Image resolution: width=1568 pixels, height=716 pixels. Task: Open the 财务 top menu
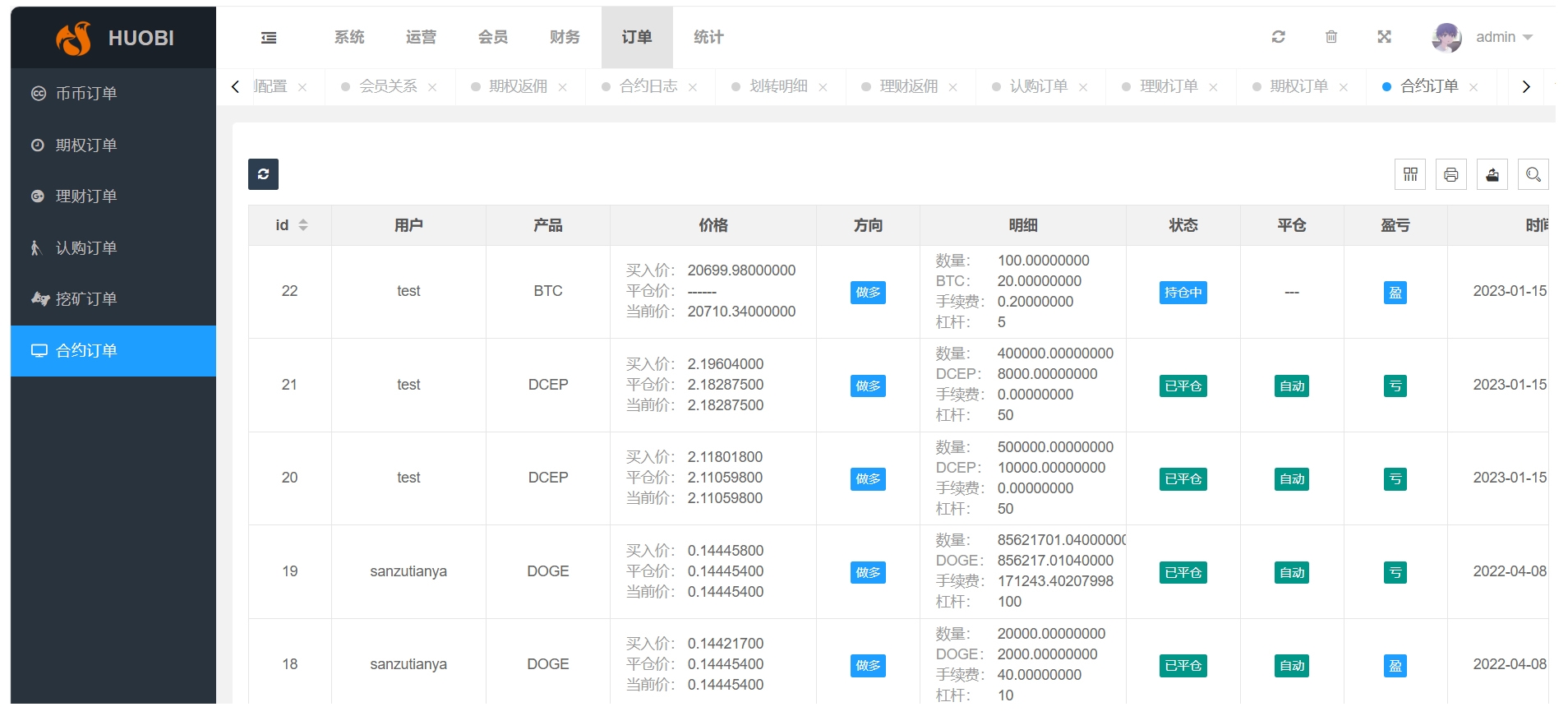[x=565, y=38]
